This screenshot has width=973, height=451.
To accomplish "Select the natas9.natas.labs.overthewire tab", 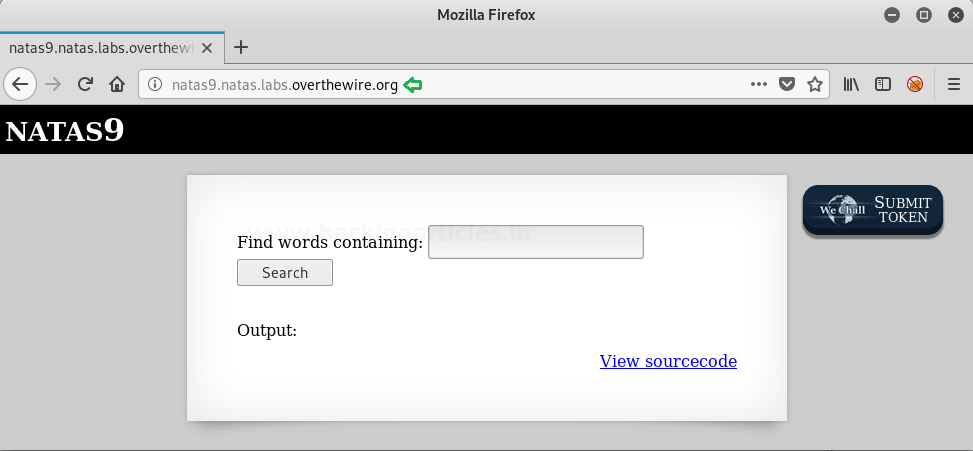I will point(112,48).
